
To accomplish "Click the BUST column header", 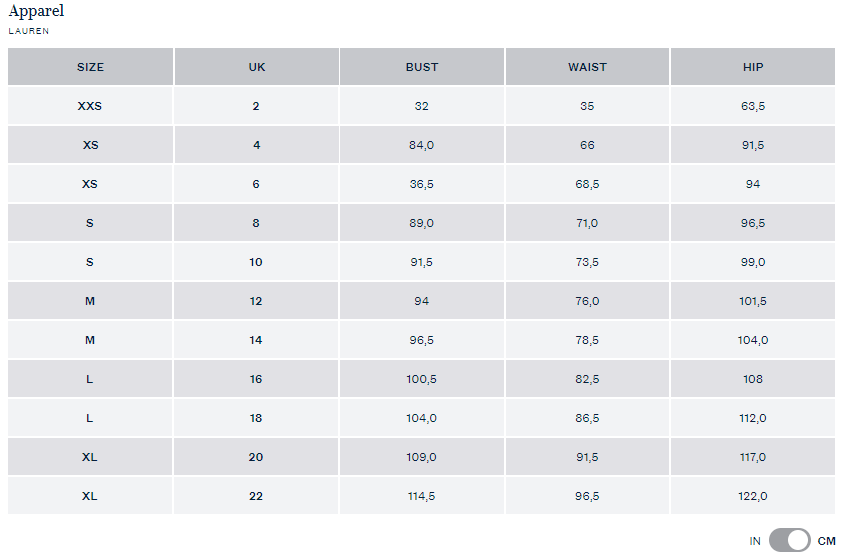I will coord(422,67).
